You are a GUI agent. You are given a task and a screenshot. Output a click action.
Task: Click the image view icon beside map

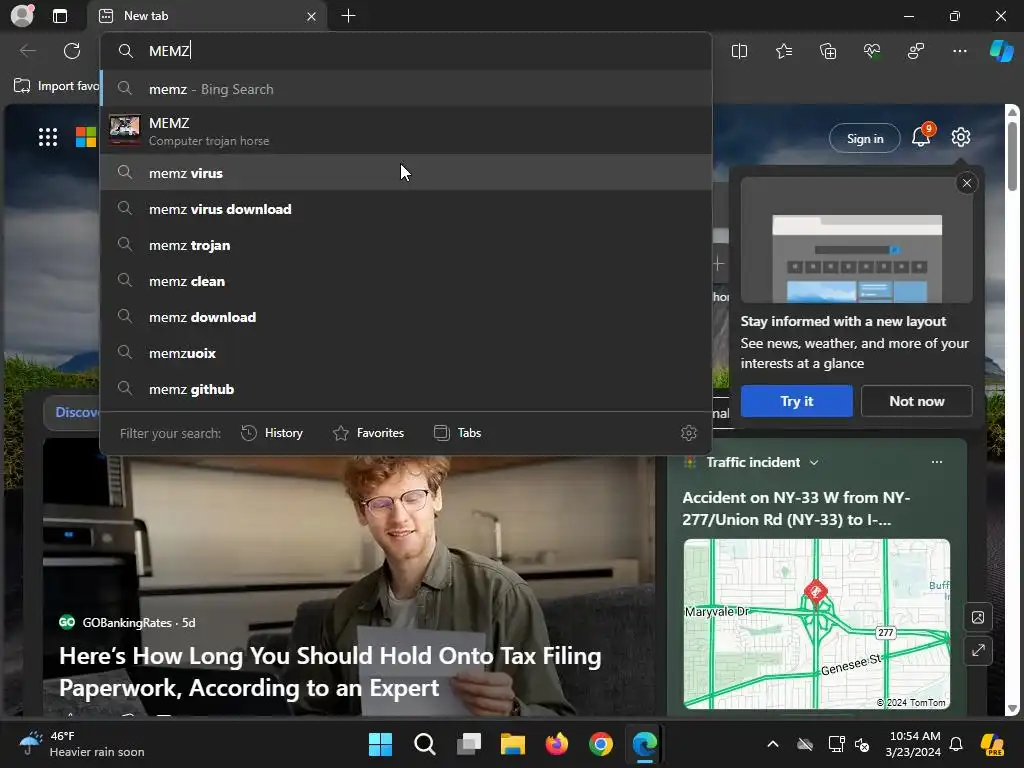coord(978,617)
